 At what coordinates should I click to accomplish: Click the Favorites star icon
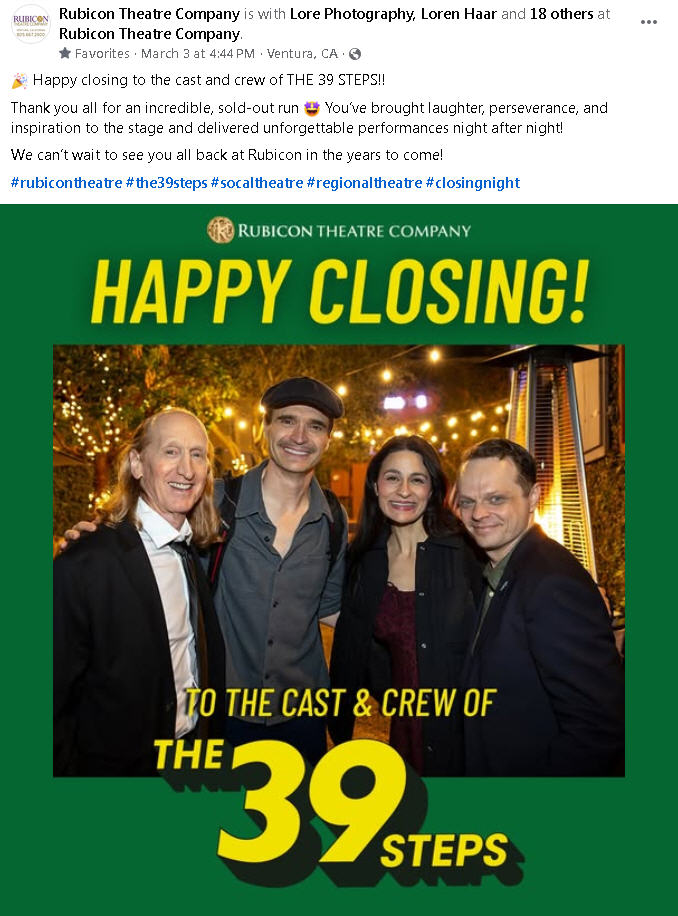tap(65, 53)
